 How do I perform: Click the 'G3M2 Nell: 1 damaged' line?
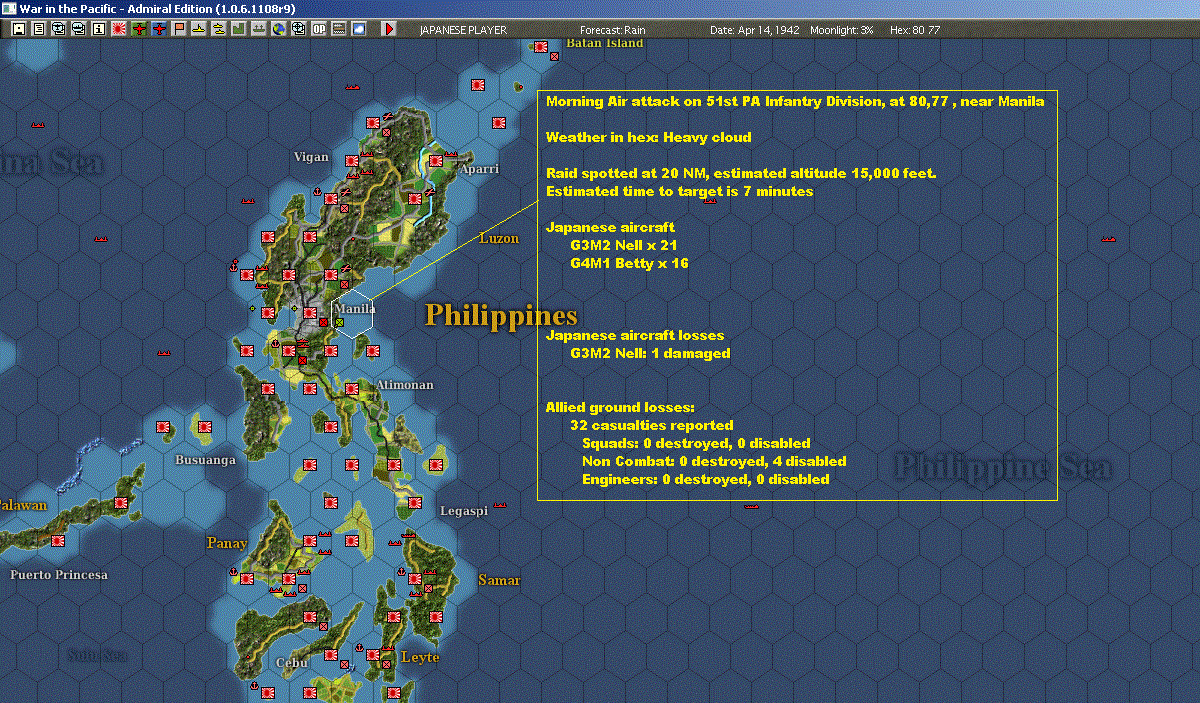(650, 353)
